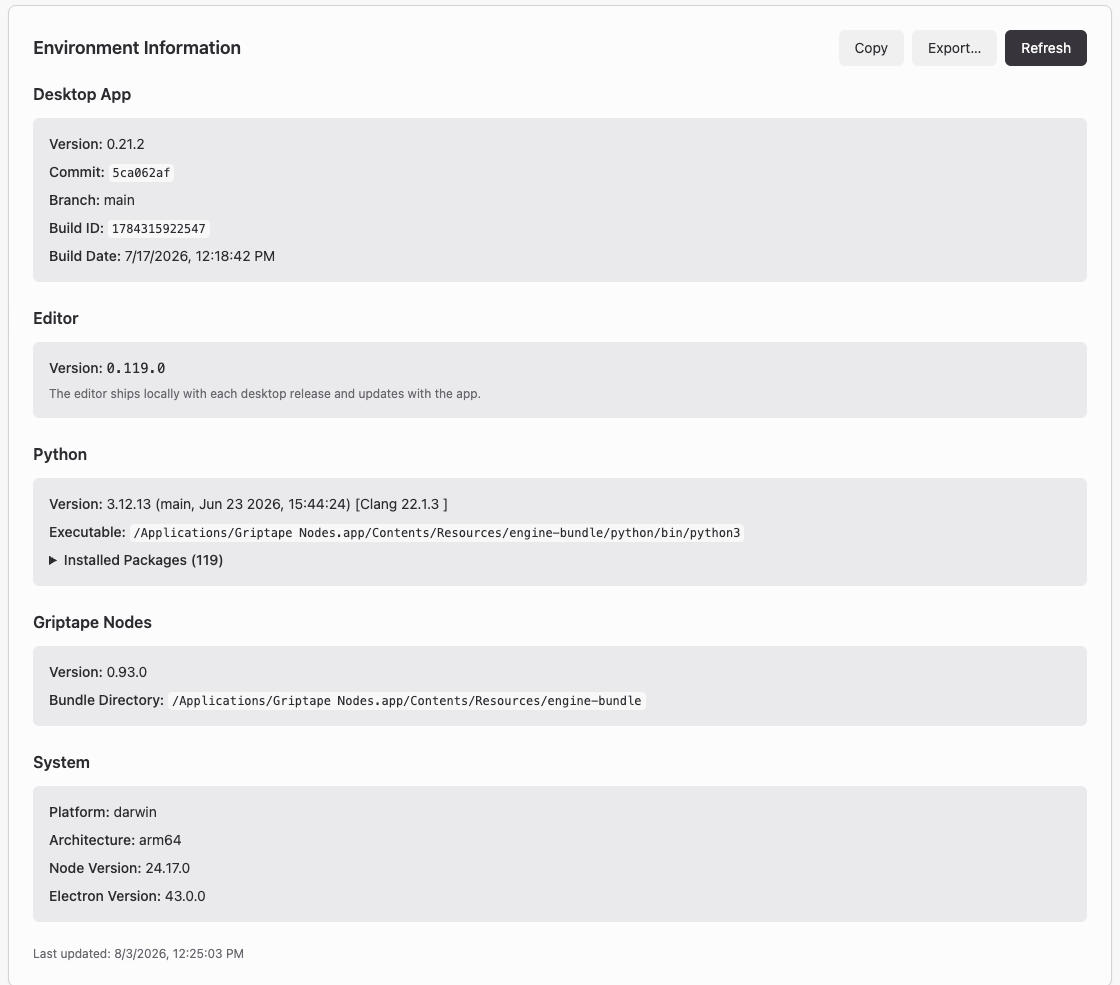This screenshot has height=985, width=1120.
Task: Click the Griptape Nodes section heading
Action: click(x=92, y=622)
